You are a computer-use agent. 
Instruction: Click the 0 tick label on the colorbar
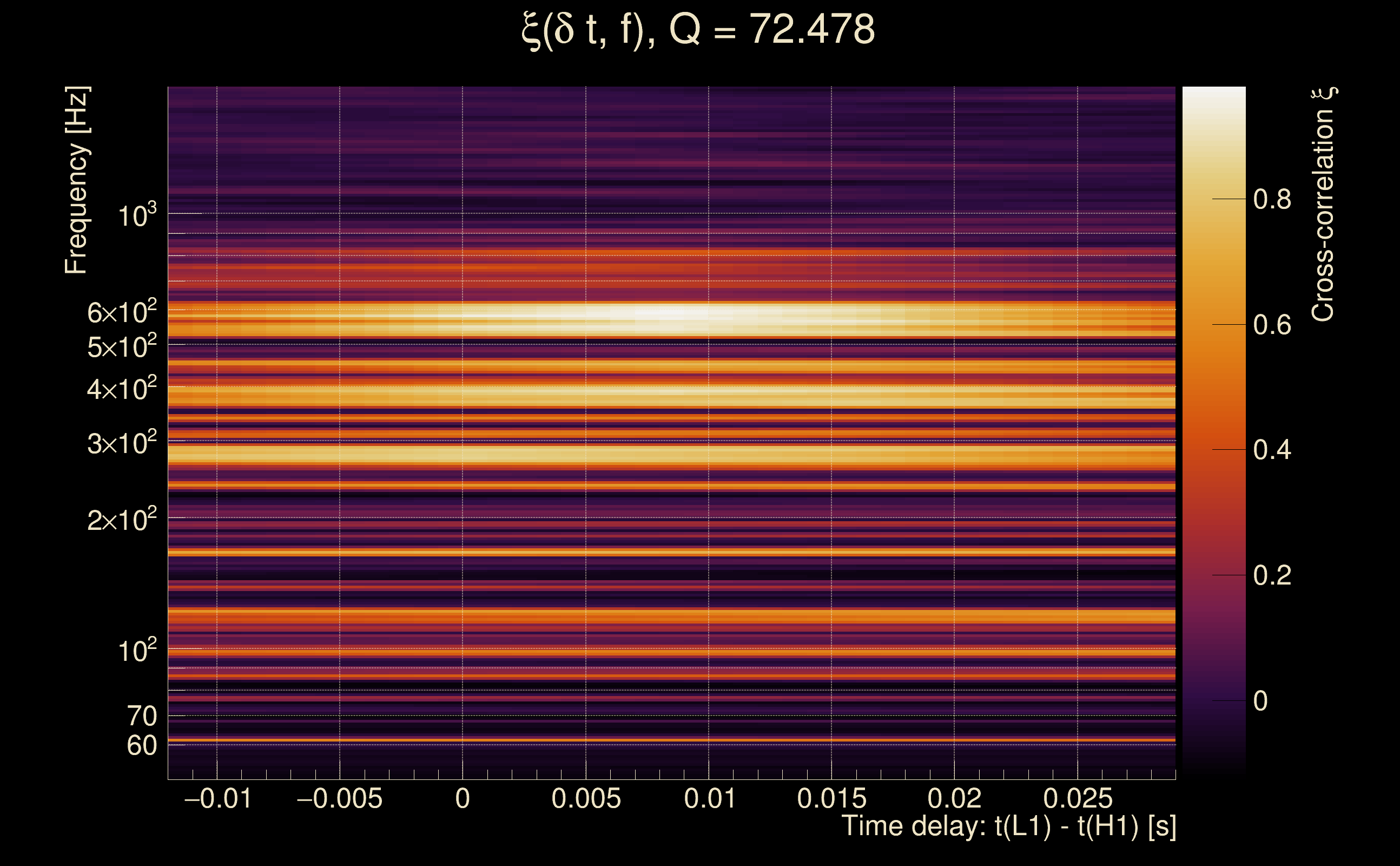tap(1260, 701)
